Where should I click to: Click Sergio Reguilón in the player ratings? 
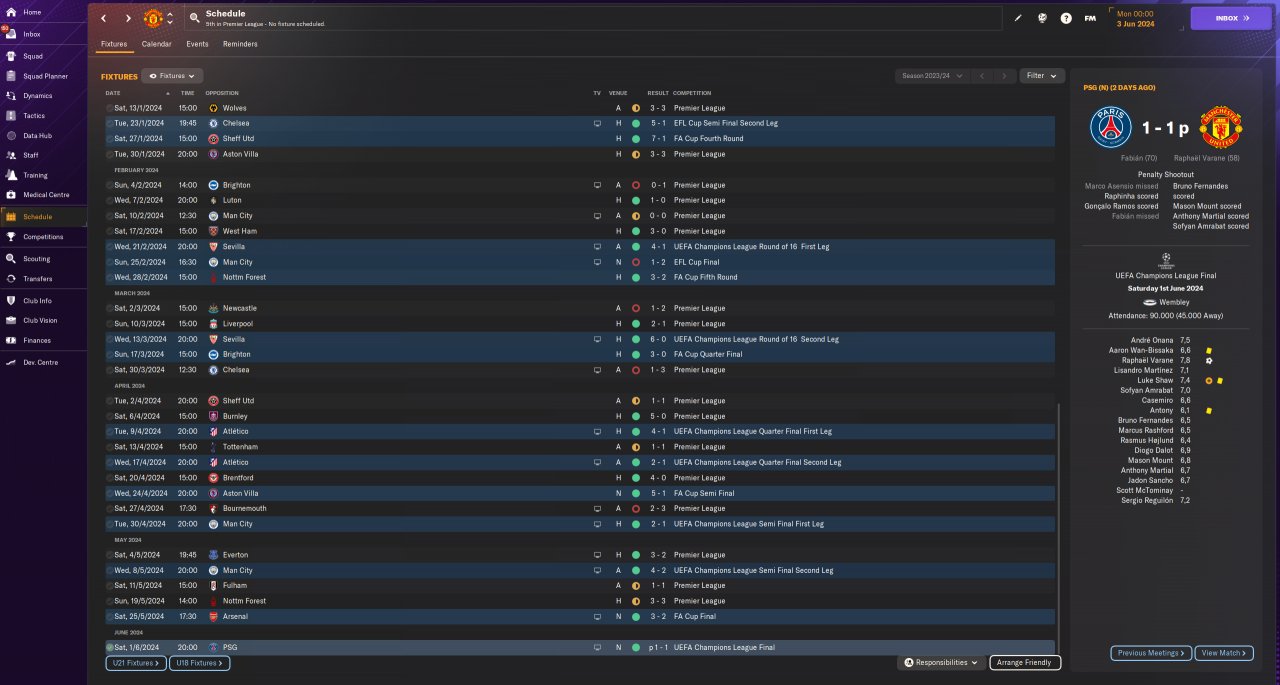coord(1148,500)
